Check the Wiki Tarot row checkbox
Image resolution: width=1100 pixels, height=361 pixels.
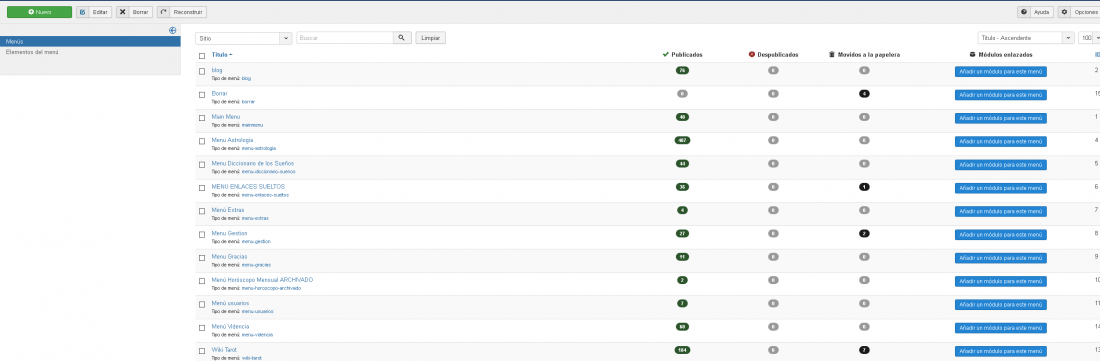[202, 350]
